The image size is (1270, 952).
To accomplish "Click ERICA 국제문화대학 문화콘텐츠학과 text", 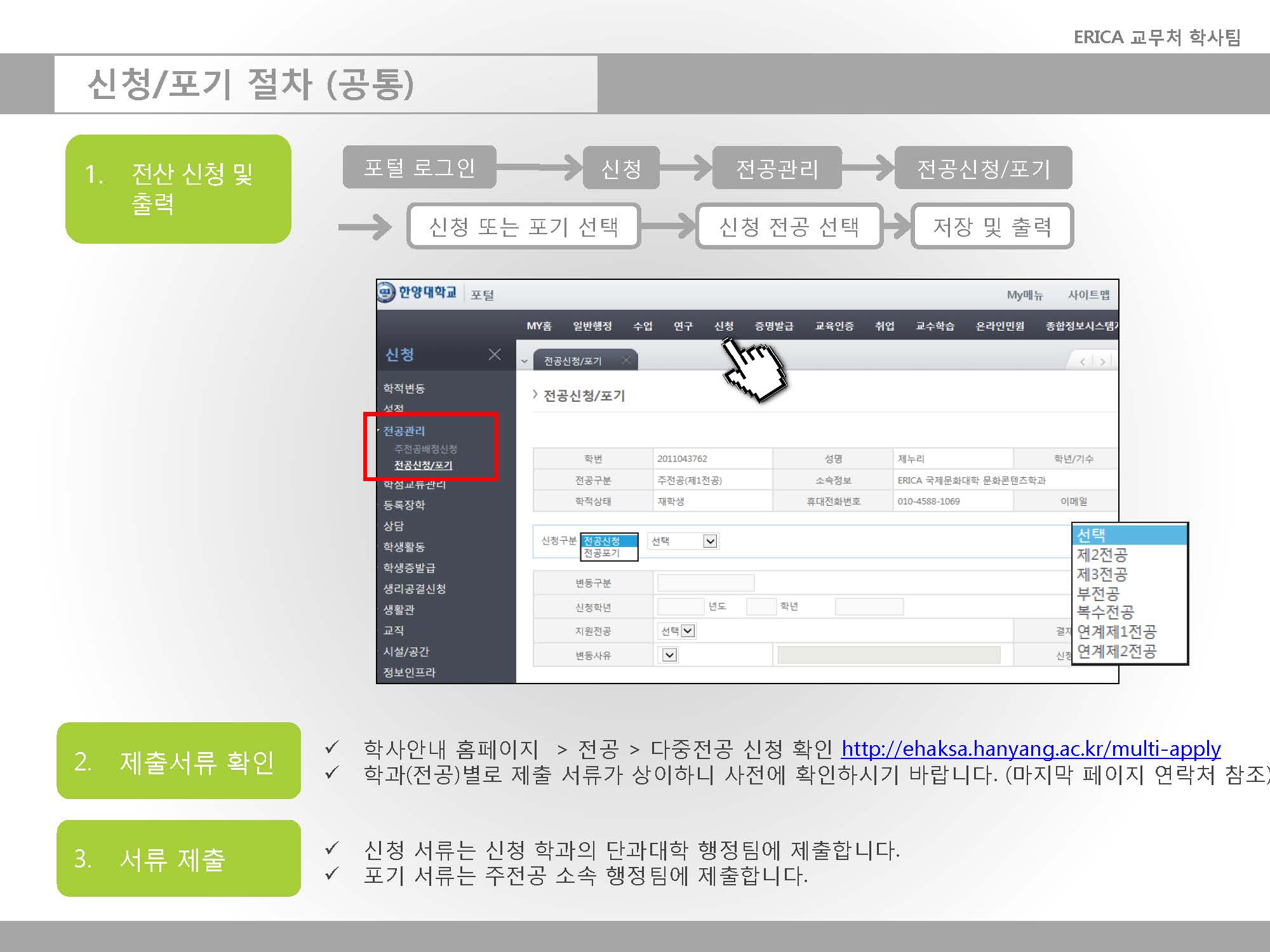I will 972,480.
